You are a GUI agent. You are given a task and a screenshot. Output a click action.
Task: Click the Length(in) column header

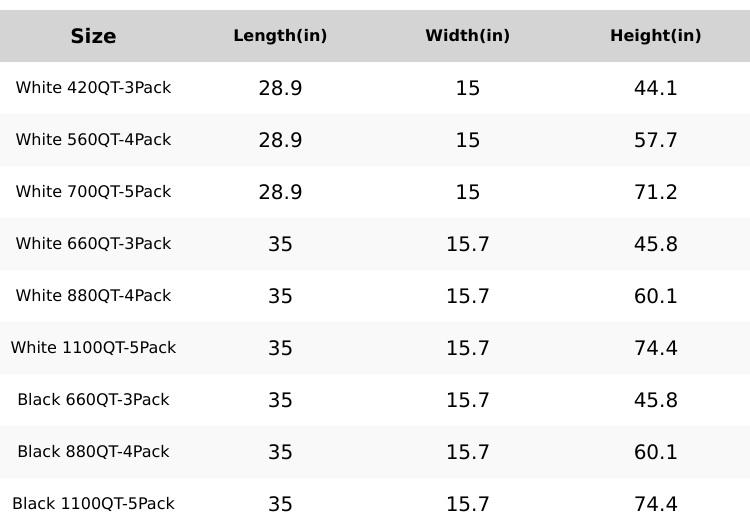click(280, 36)
